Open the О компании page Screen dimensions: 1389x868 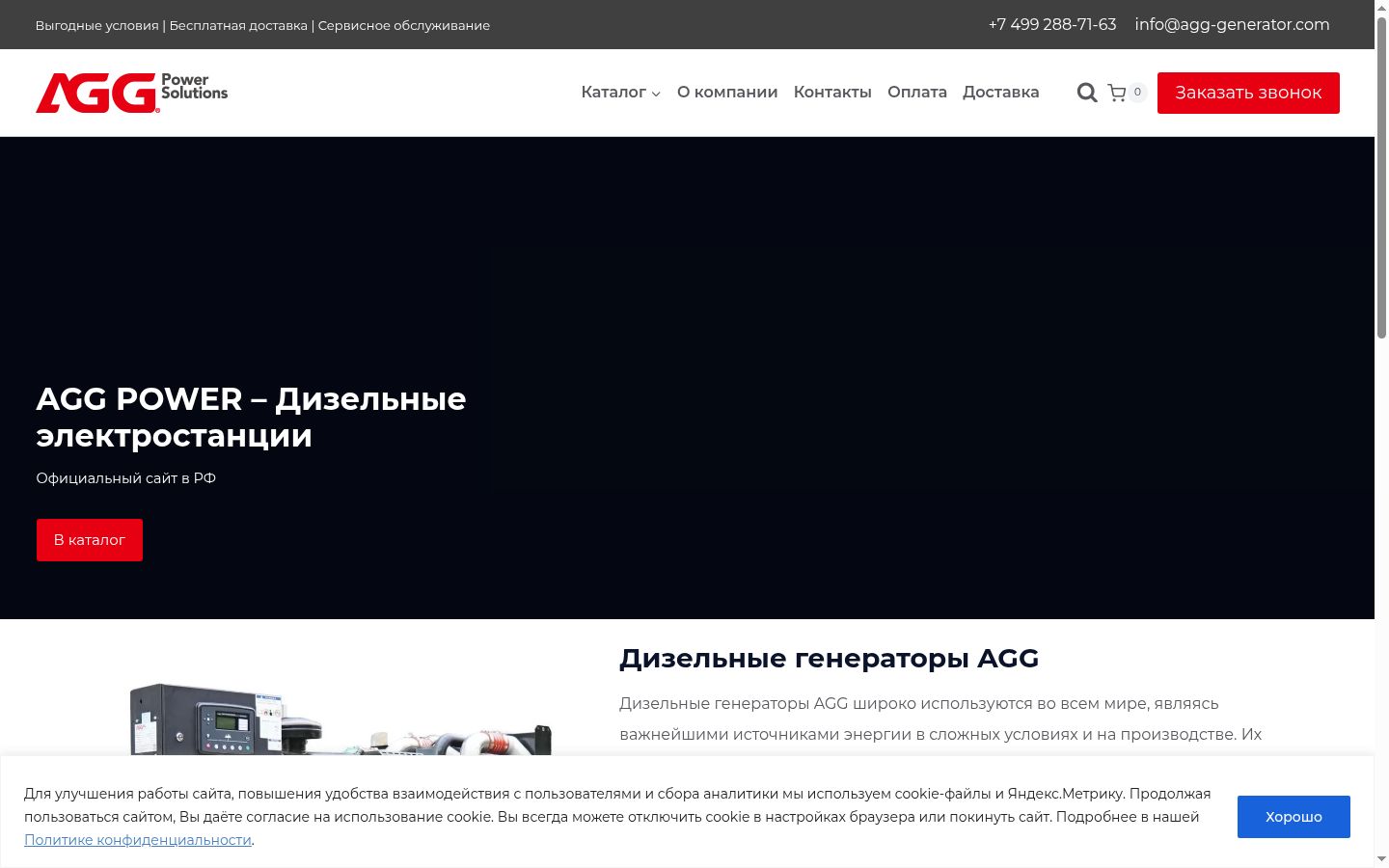pyautogui.click(x=727, y=93)
